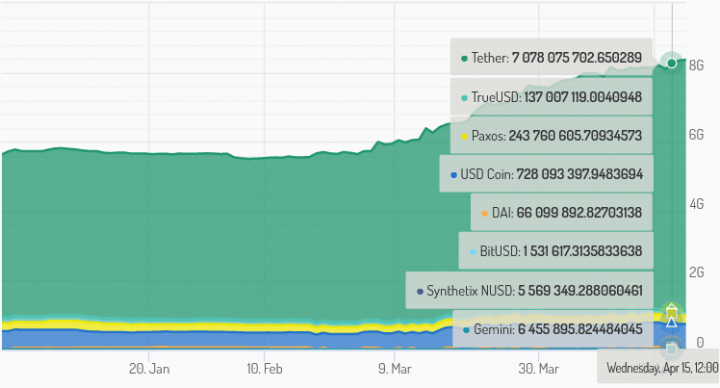Click the light blue BitUSD dot
This screenshot has width=720, height=388.
(x=472, y=252)
